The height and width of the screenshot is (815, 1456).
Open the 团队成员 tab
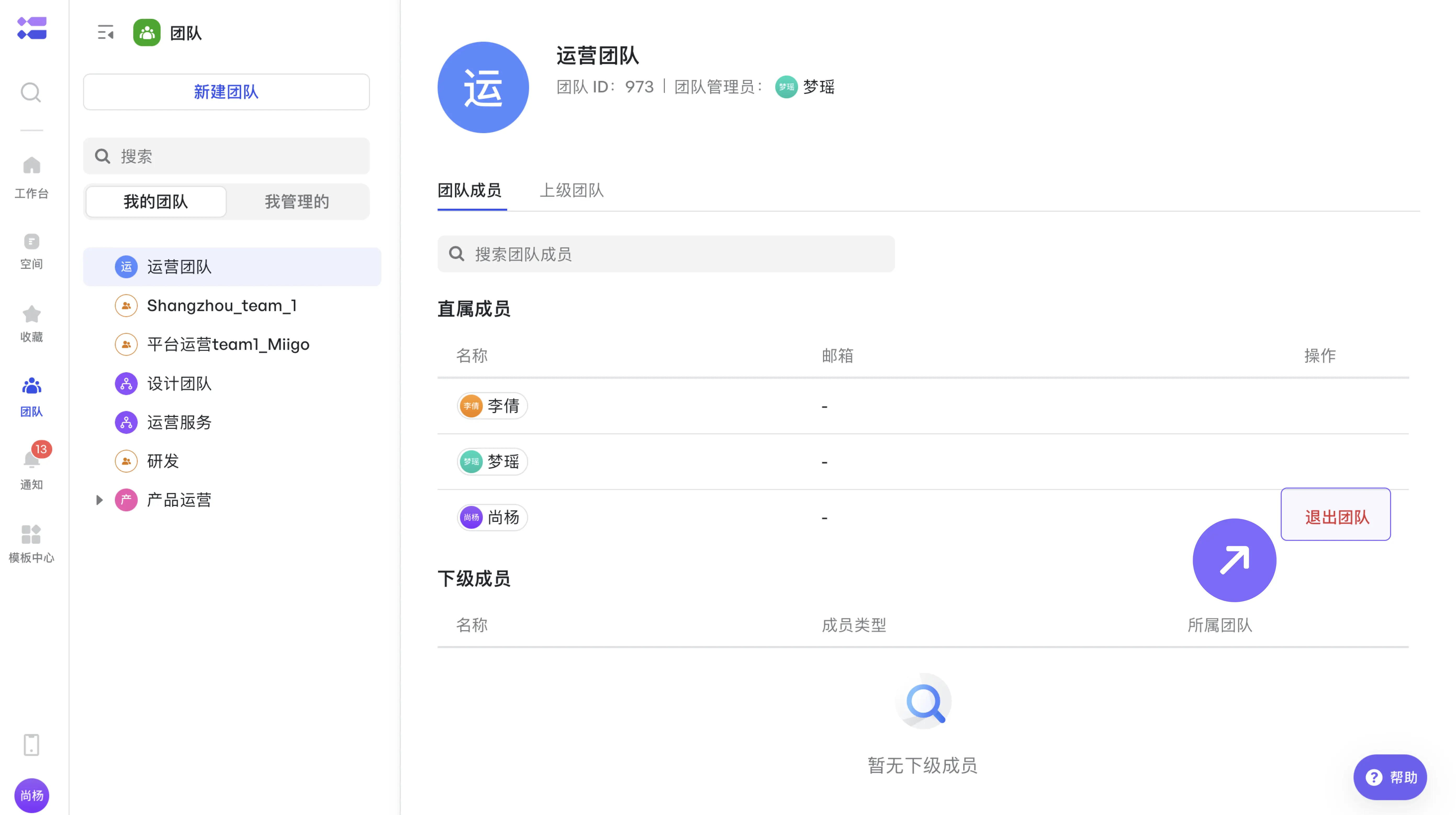(x=470, y=190)
